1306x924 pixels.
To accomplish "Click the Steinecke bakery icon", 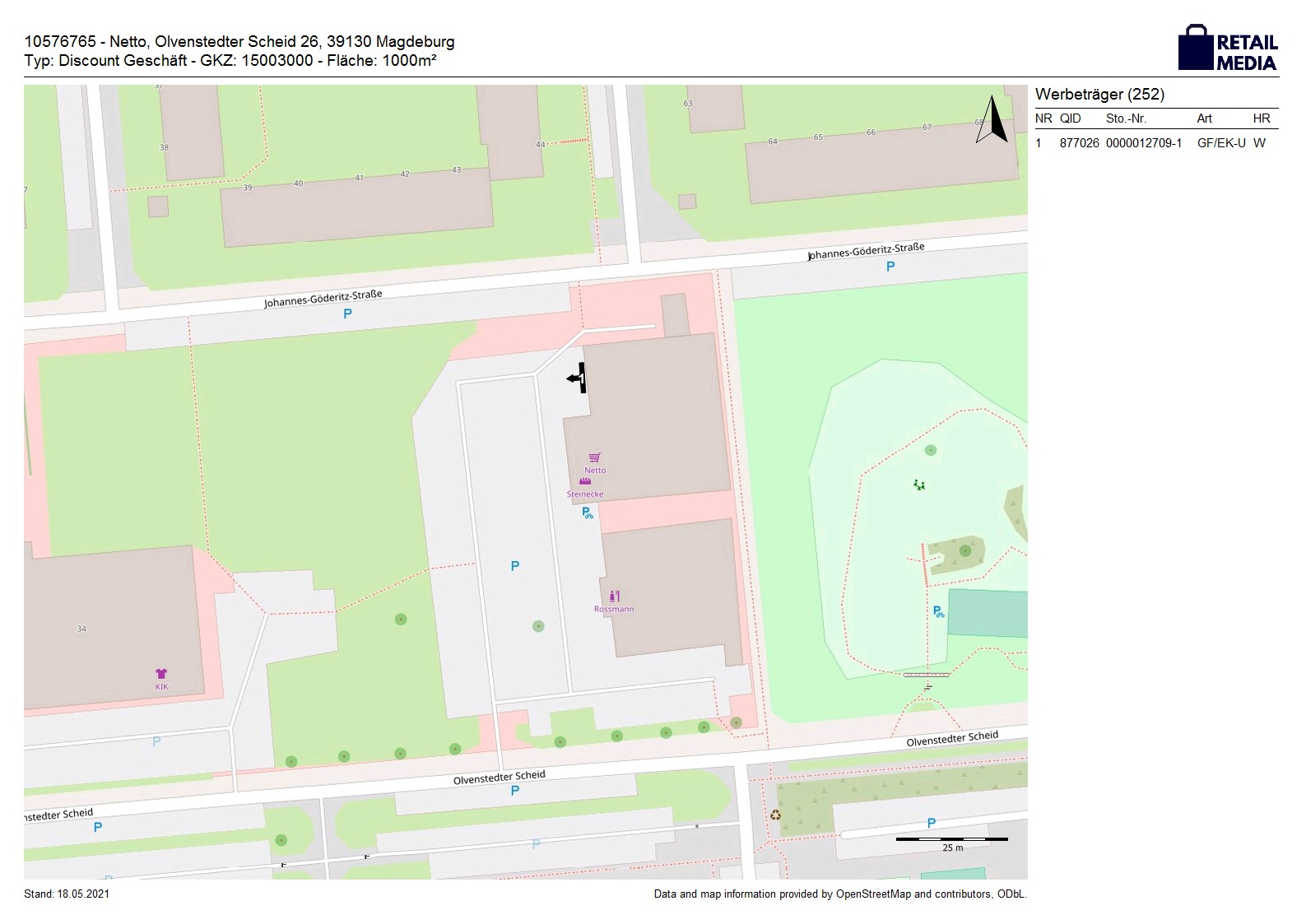I will [585, 482].
